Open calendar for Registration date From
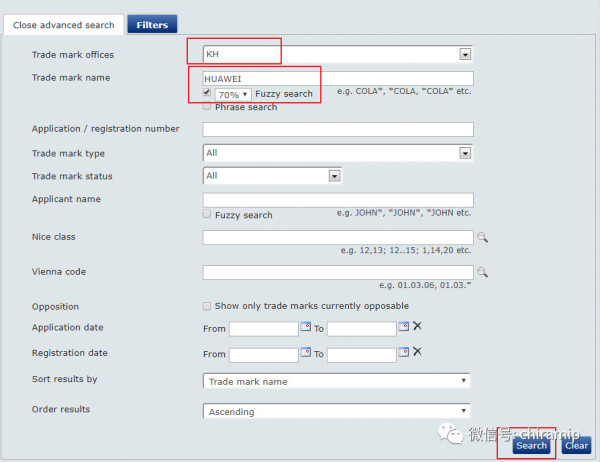 305,352
